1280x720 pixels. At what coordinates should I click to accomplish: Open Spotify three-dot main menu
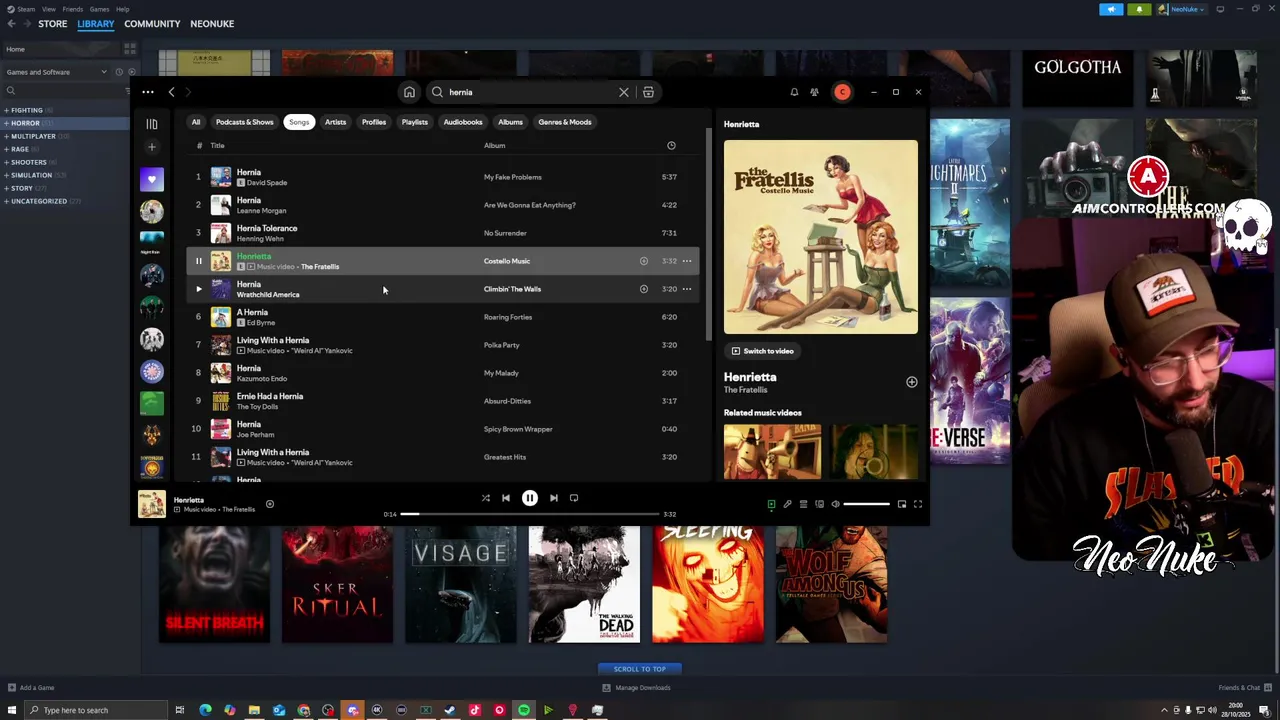click(148, 92)
